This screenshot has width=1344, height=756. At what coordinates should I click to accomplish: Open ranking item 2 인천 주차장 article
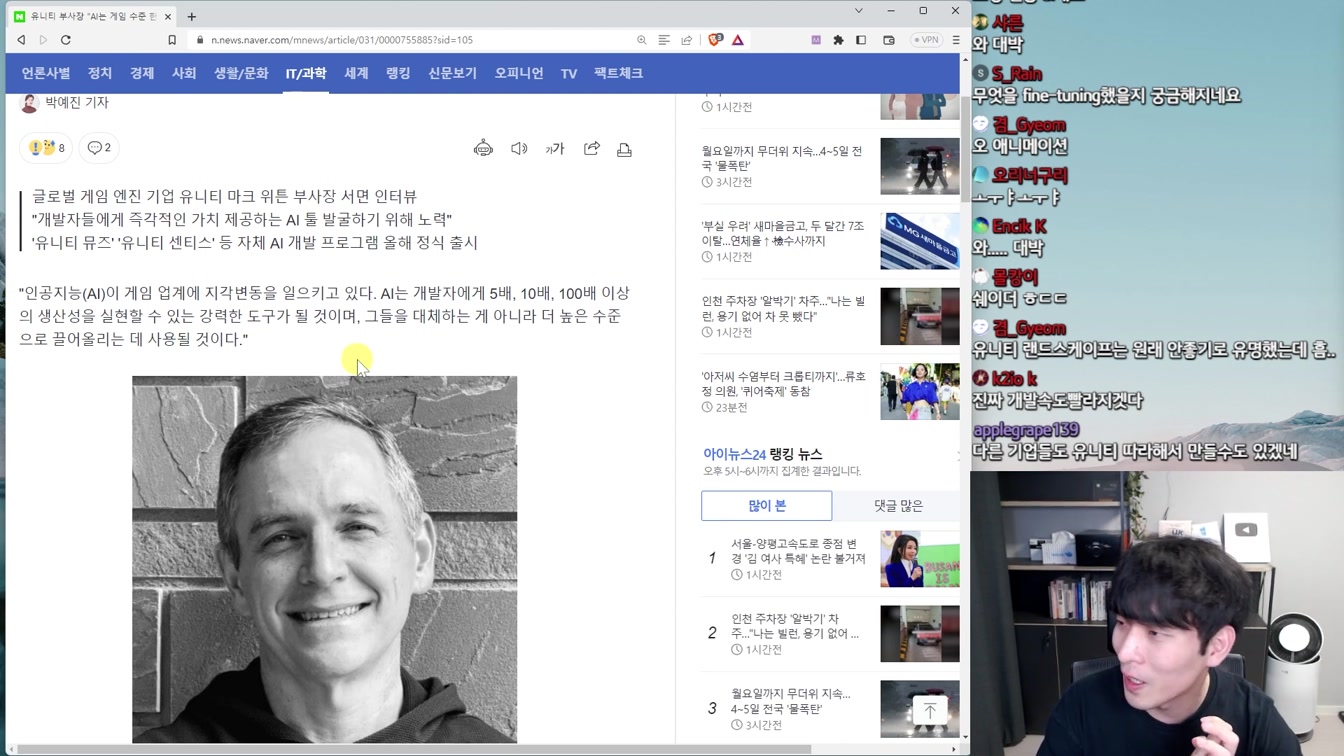pyautogui.click(x=795, y=626)
